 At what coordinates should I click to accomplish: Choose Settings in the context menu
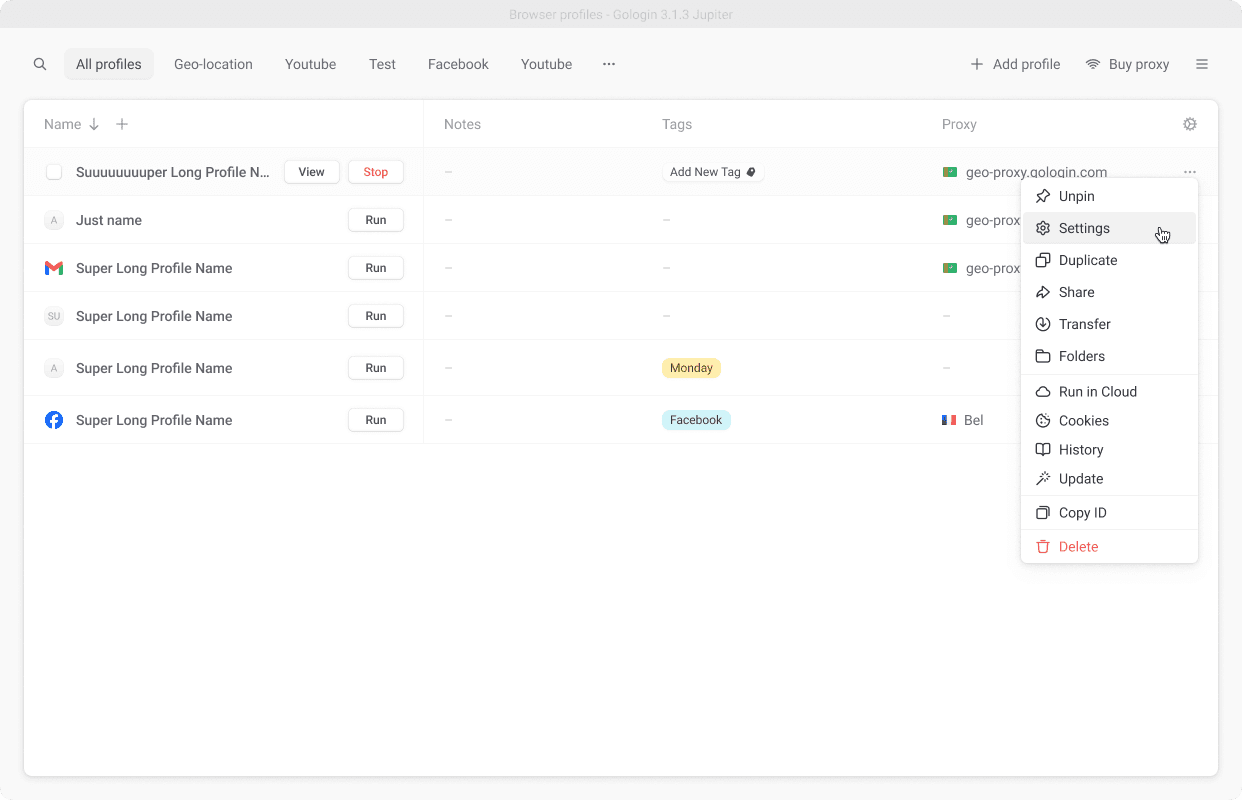(x=1109, y=228)
